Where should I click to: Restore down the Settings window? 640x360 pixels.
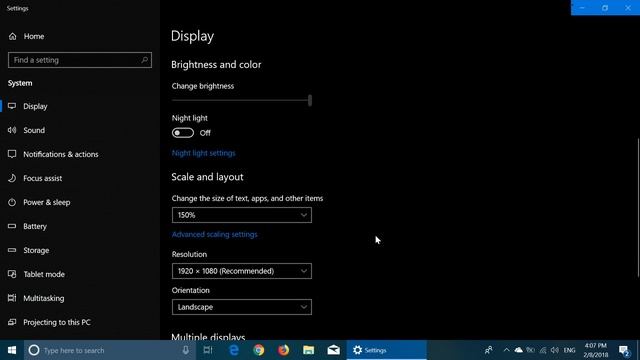pyautogui.click(x=605, y=8)
